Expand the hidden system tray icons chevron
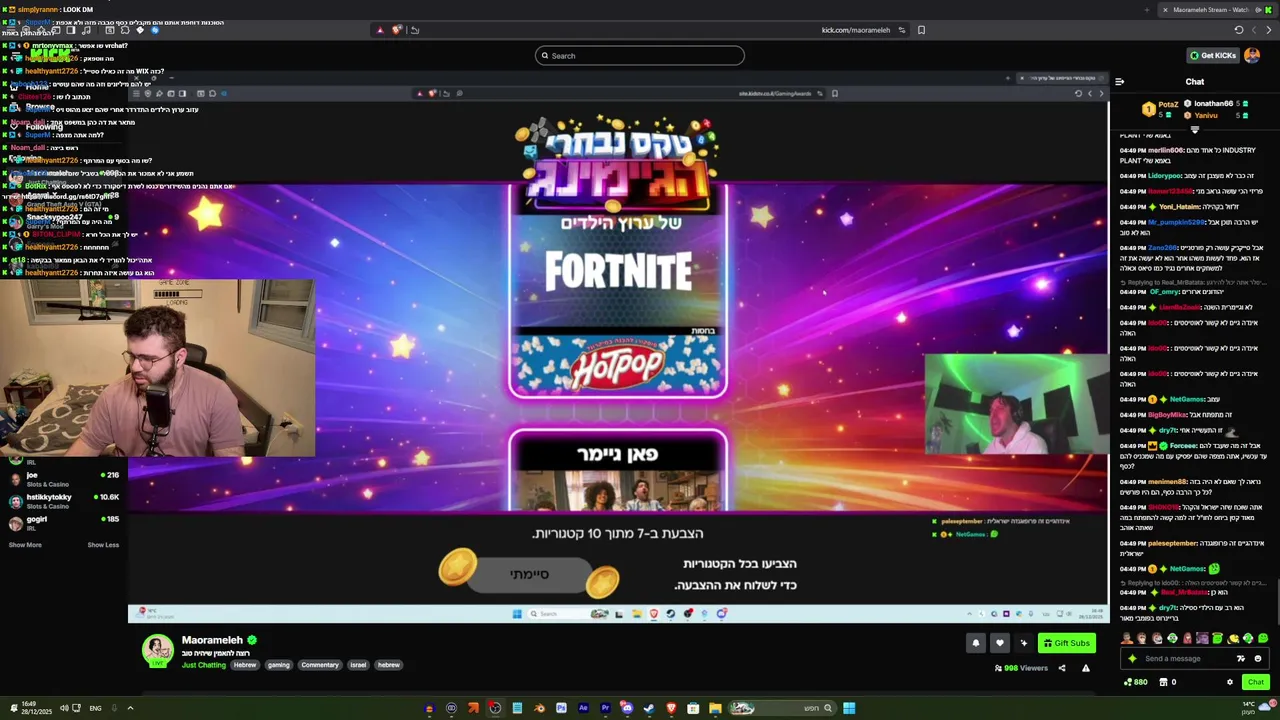1280x720 pixels. (130, 708)
